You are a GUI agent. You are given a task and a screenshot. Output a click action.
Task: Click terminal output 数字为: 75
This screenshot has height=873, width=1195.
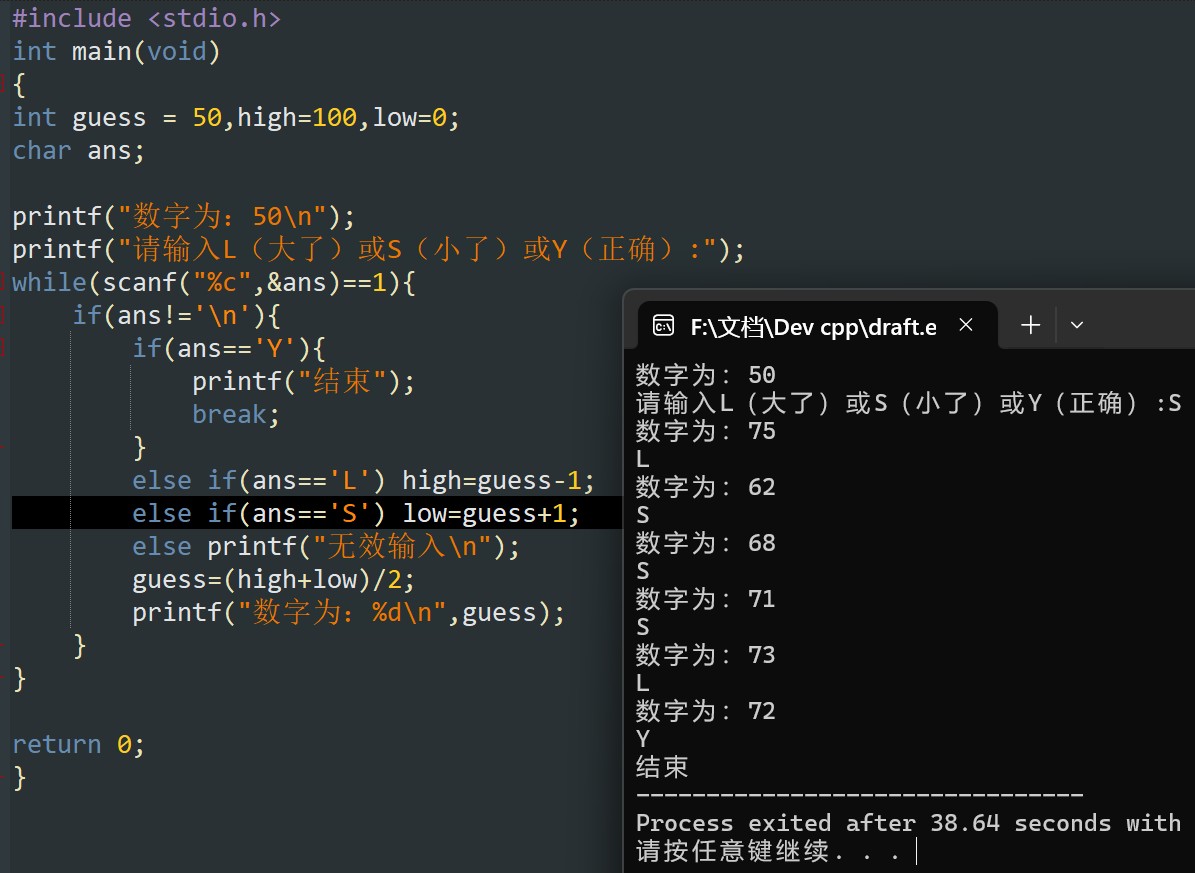coord(705,432)
